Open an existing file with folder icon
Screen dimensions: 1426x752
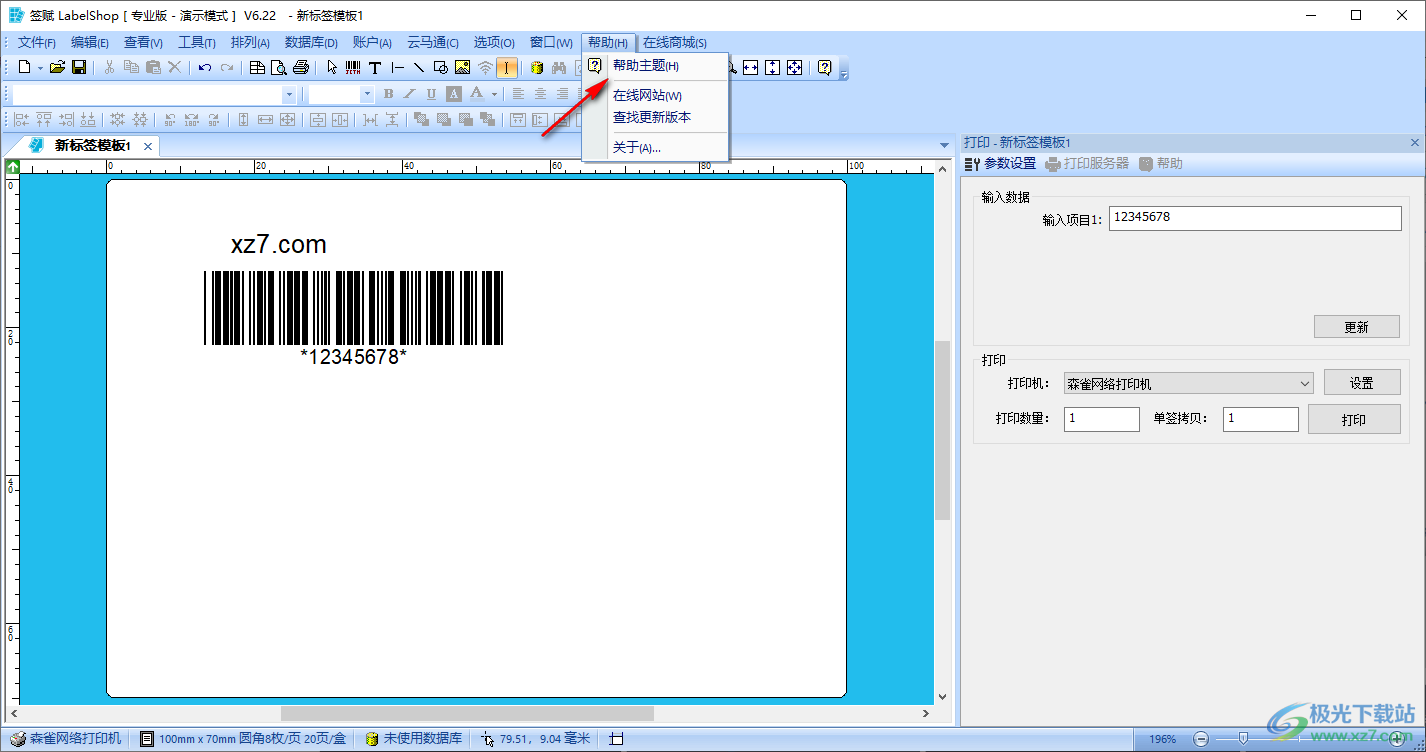pyautogui.click(x=57, y=67)
